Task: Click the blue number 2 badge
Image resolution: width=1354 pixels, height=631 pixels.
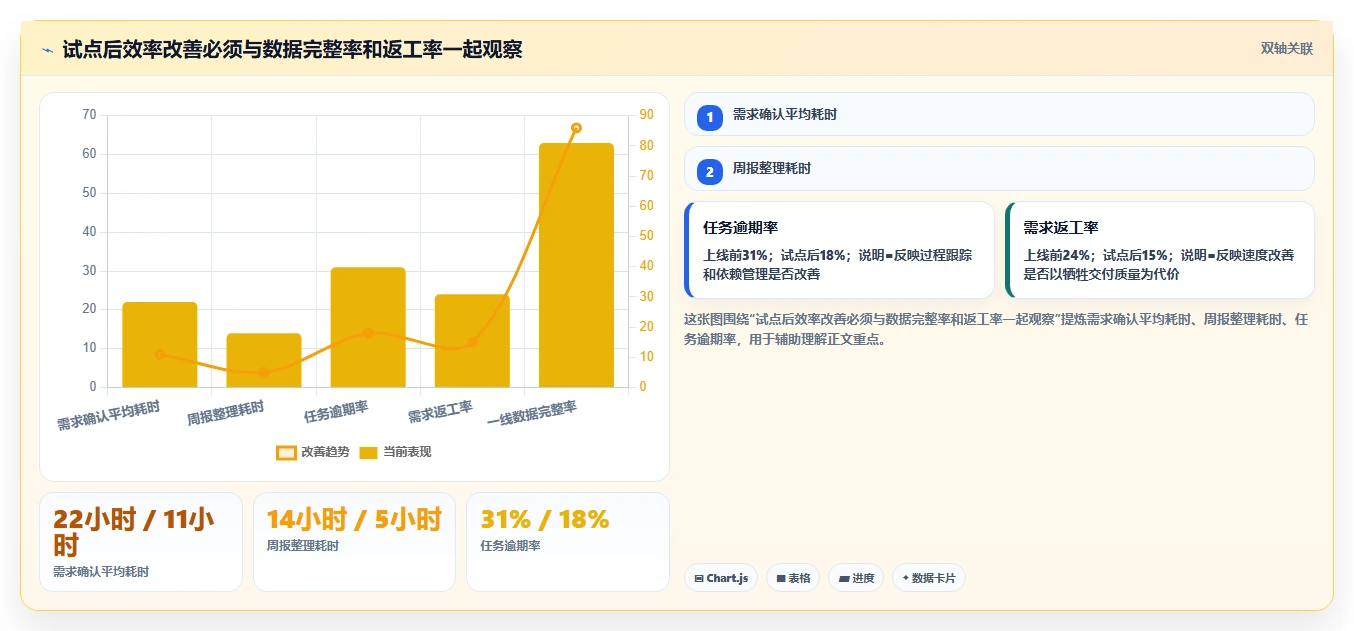Action: point(710,171)
